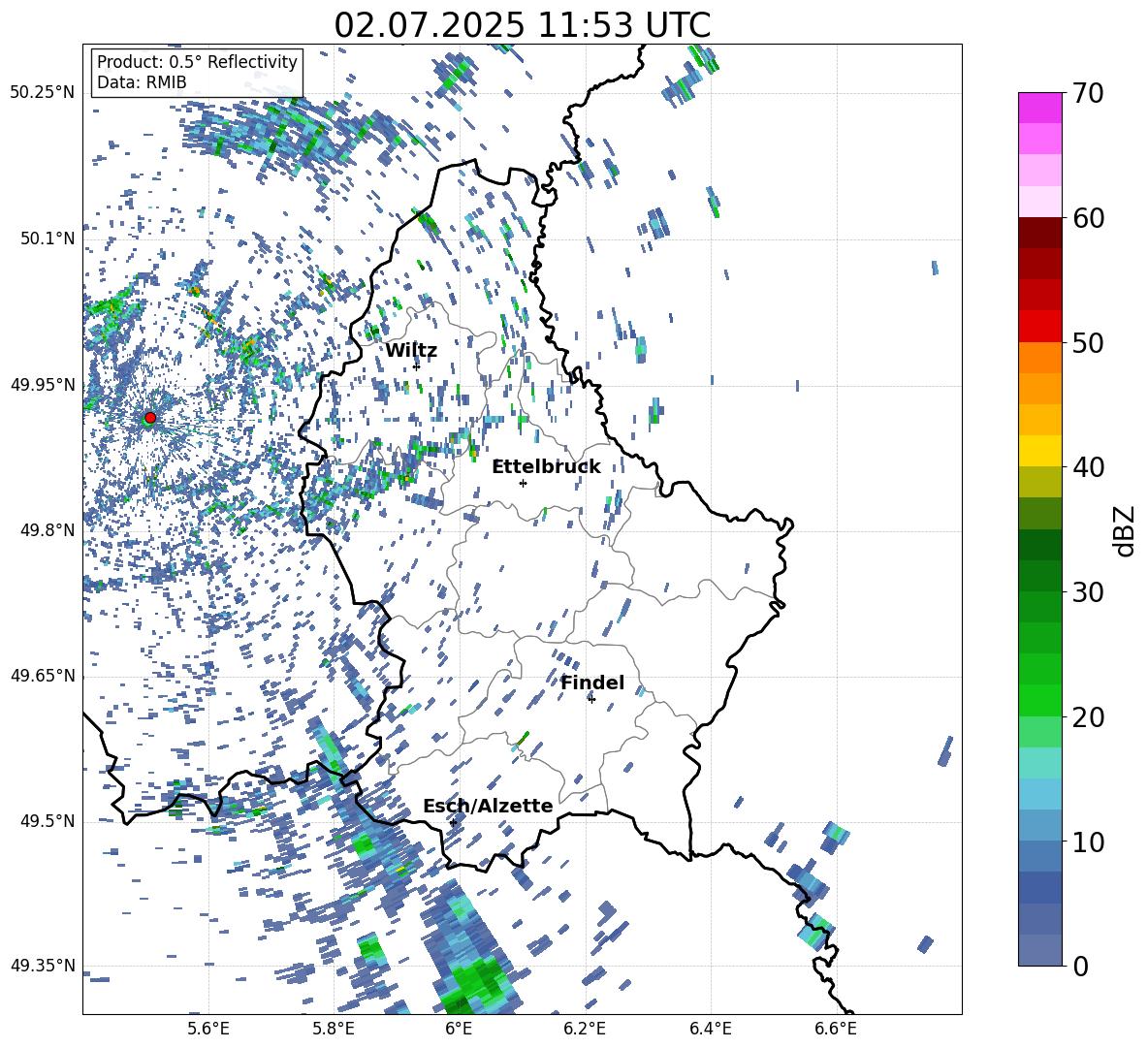Select the Wiltz city label
Image resolution: width=1148 pixels, height=1048 pixels.
tap(411, 351)
